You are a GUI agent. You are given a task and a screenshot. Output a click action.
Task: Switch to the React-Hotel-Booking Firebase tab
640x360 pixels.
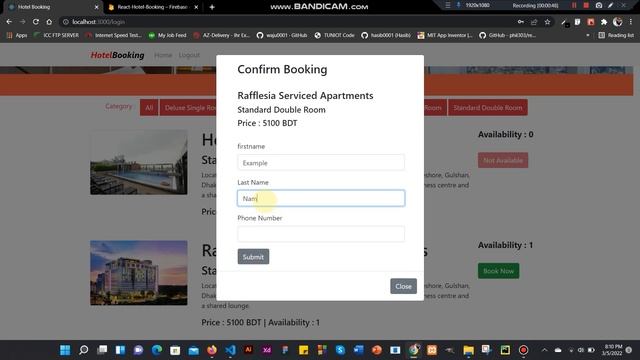pyautogui.click(x=152, y=7)
